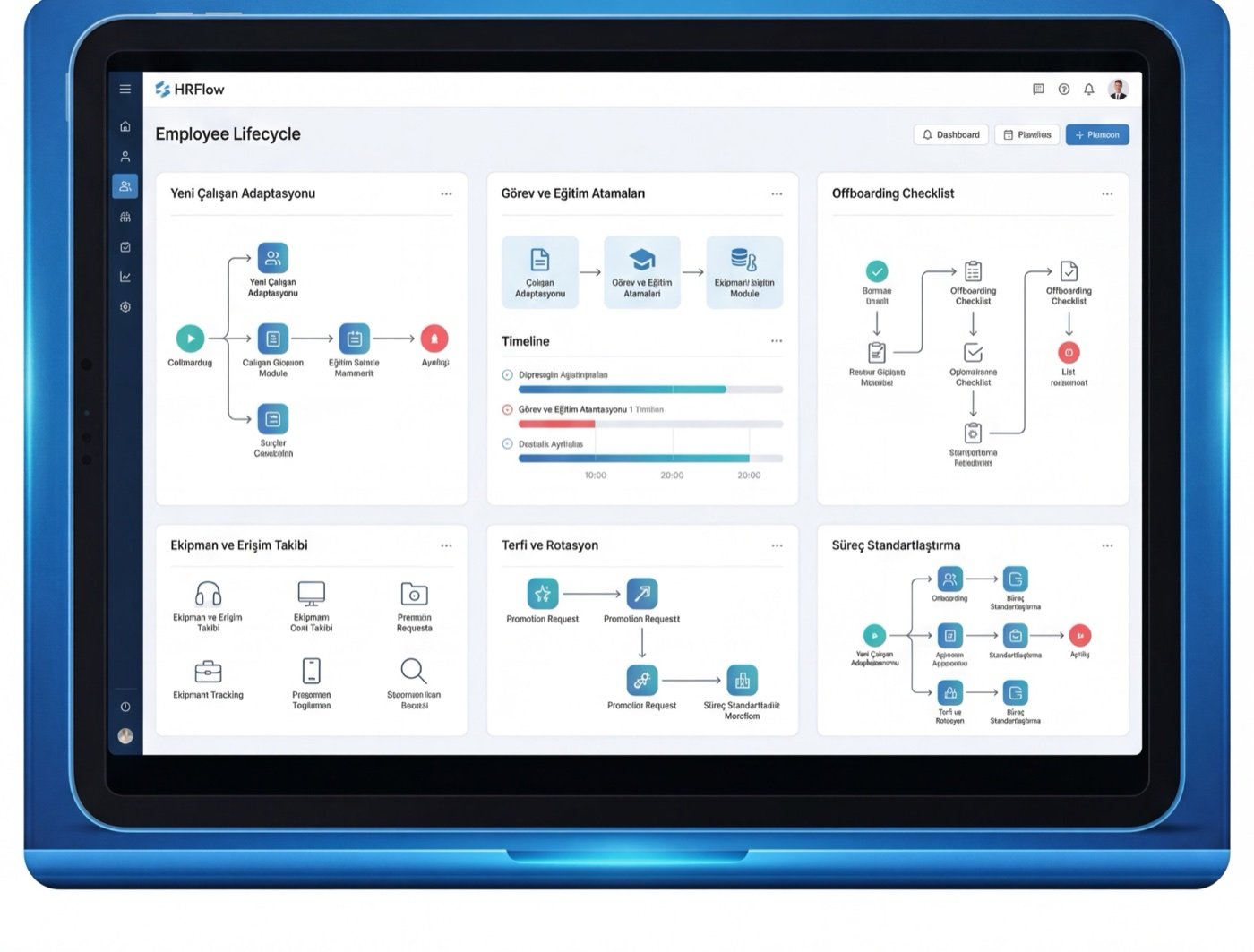This screenshot has width=1254, height=952.
Task: Click the first timeline progress bar
Action: [x=650, y=390]
